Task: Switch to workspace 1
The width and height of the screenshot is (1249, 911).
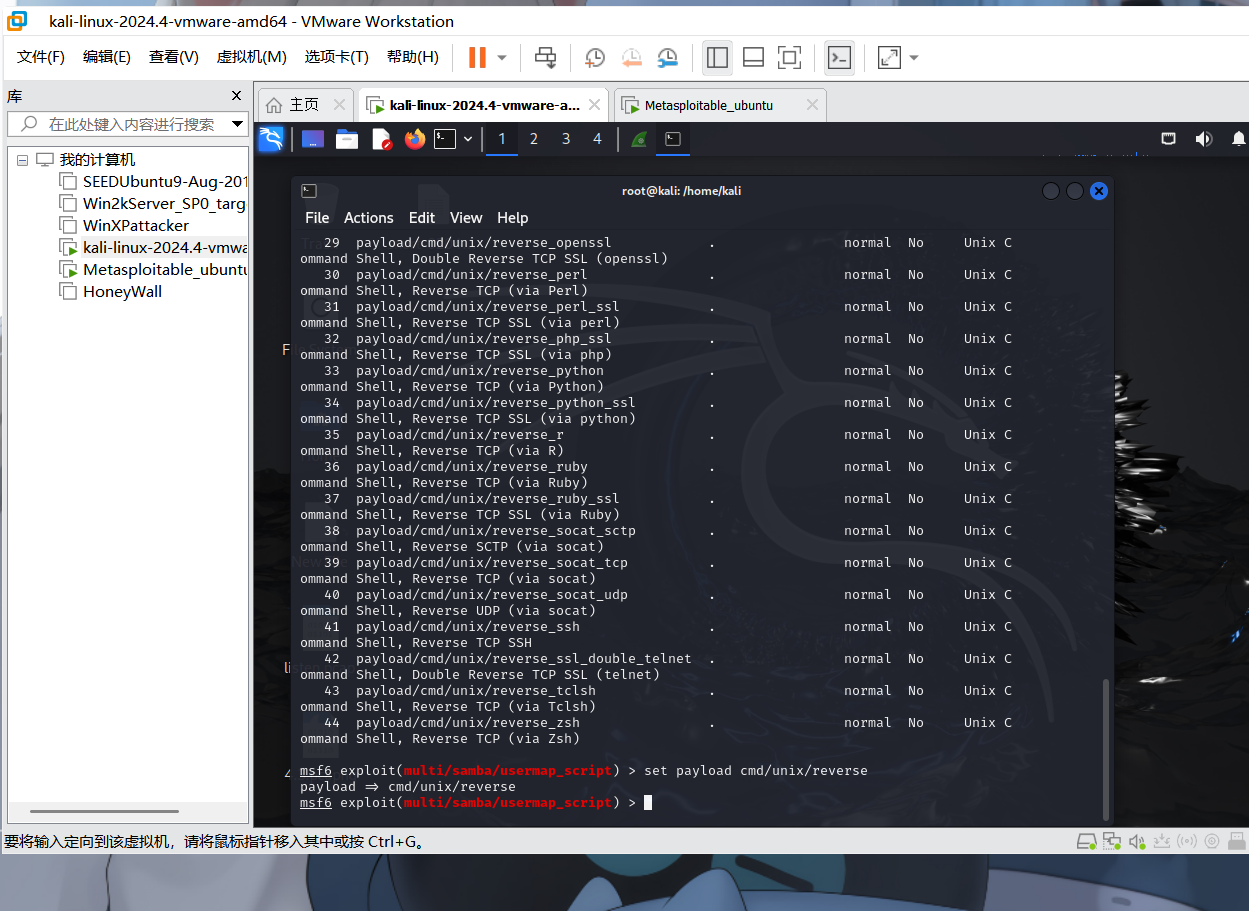Action: click(x=502, y=139)
